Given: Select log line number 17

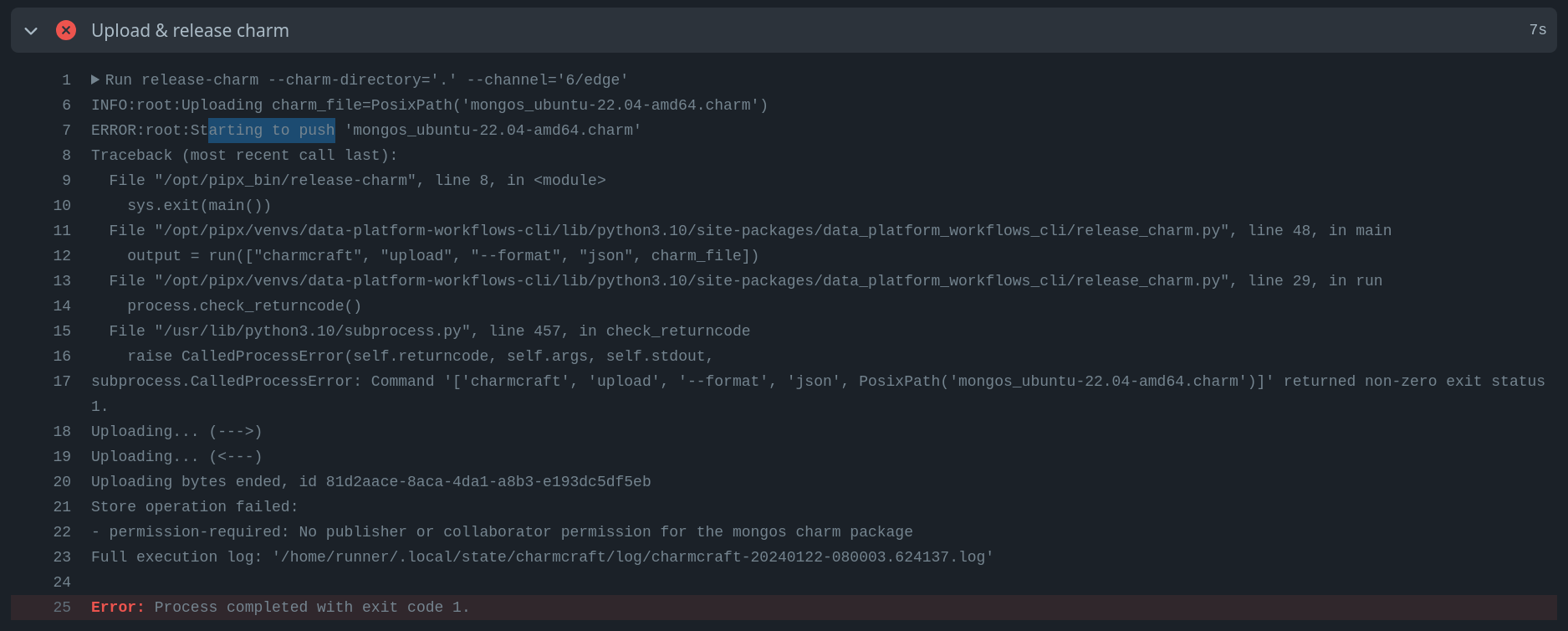Looking at the screenshot, I should (62, 382).
